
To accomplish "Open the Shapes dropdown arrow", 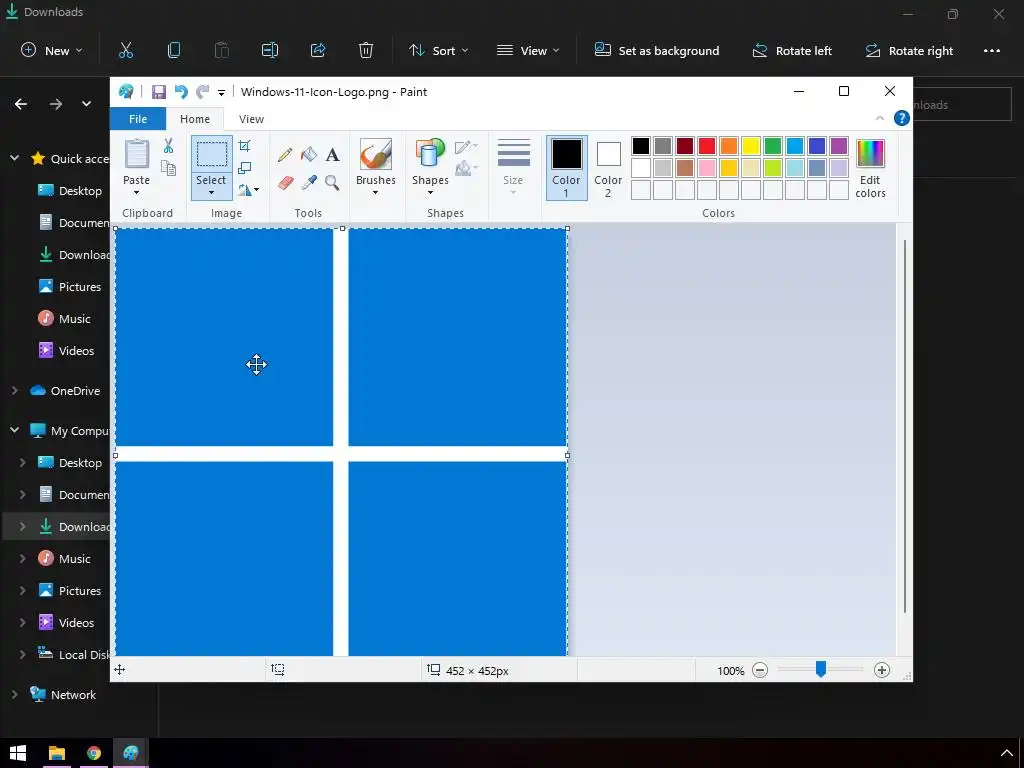I will (x=430, y=193).
